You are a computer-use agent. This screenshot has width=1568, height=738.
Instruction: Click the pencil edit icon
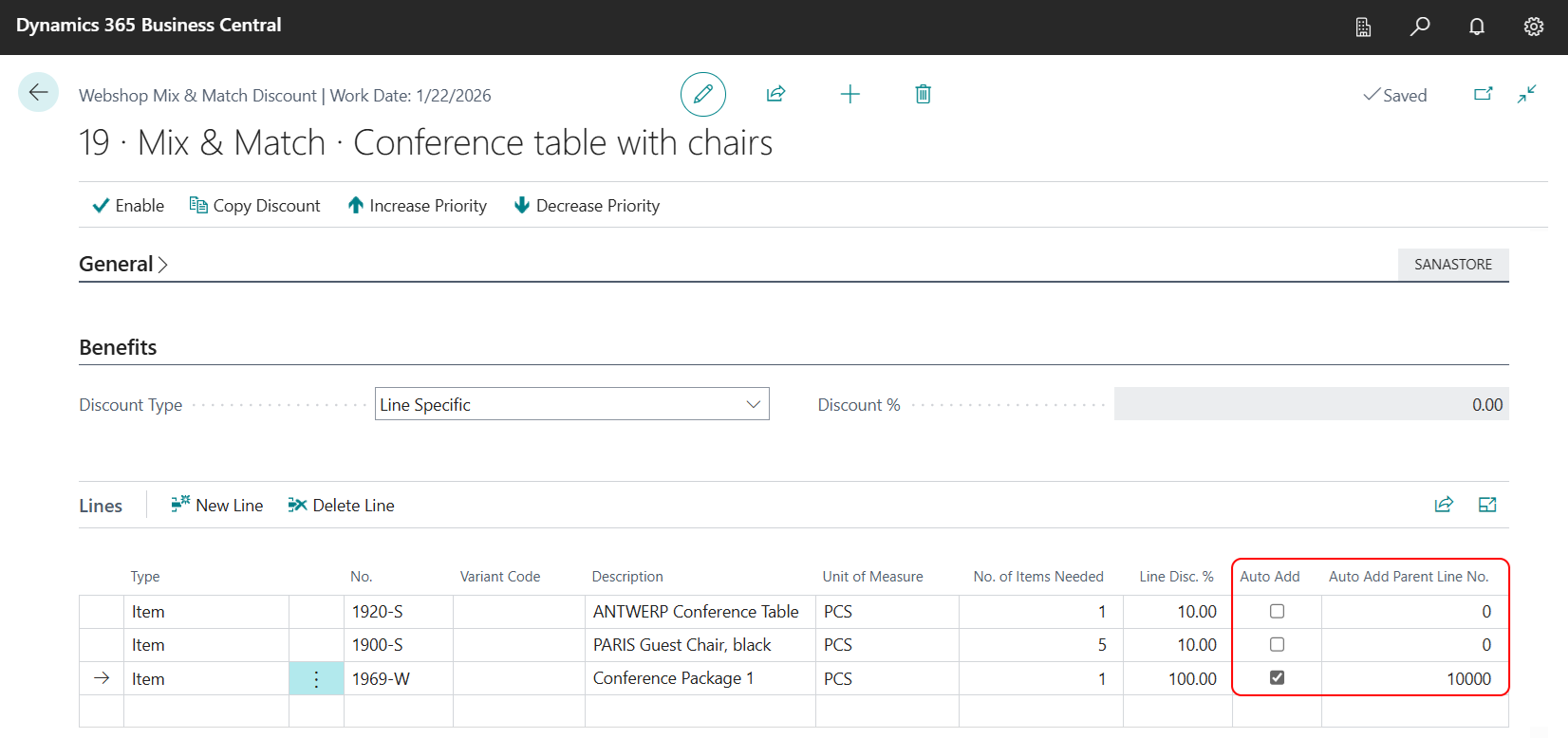(x=703, y=94)
